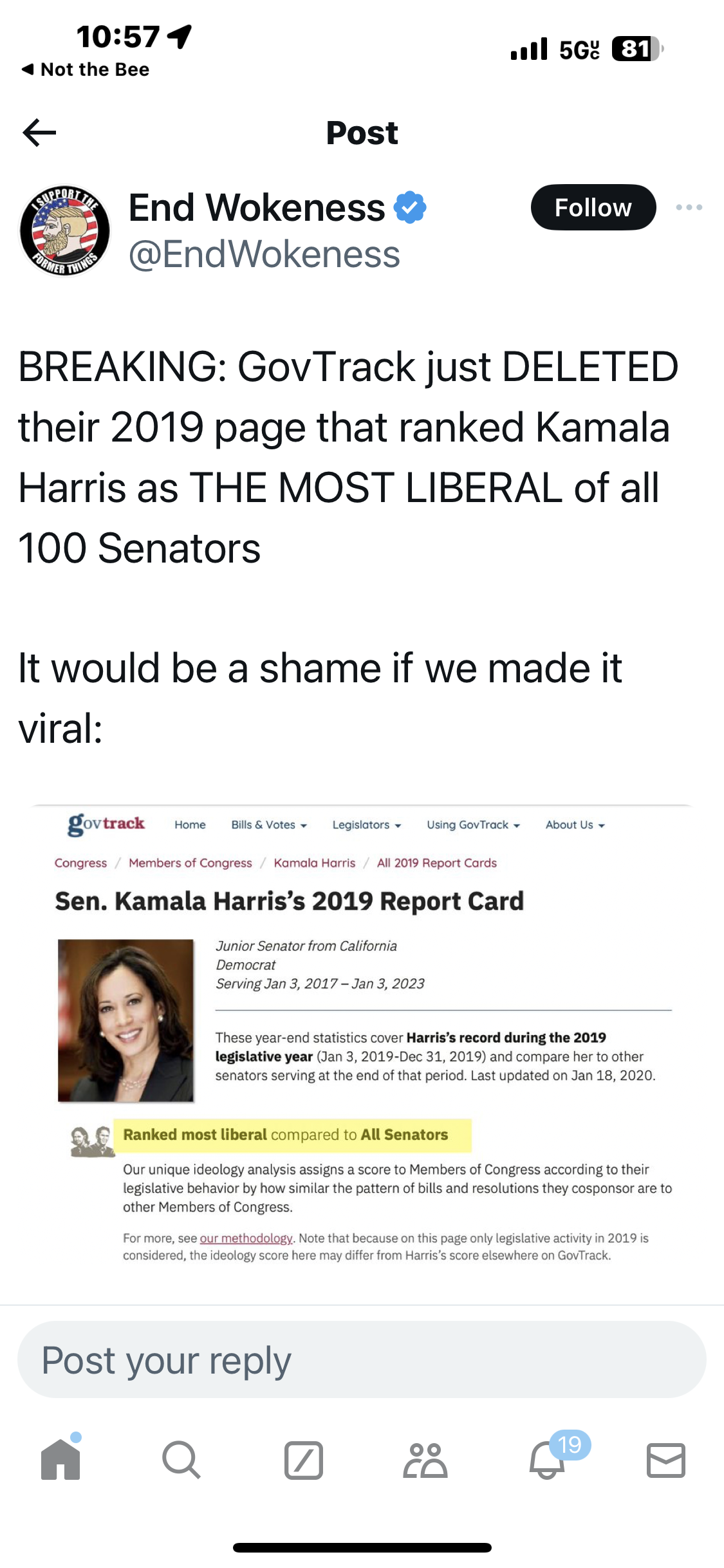The width and height of the screenshot is (724, 1568).
Task: Open the Messages envelope tab
Action: point(665,1460)
